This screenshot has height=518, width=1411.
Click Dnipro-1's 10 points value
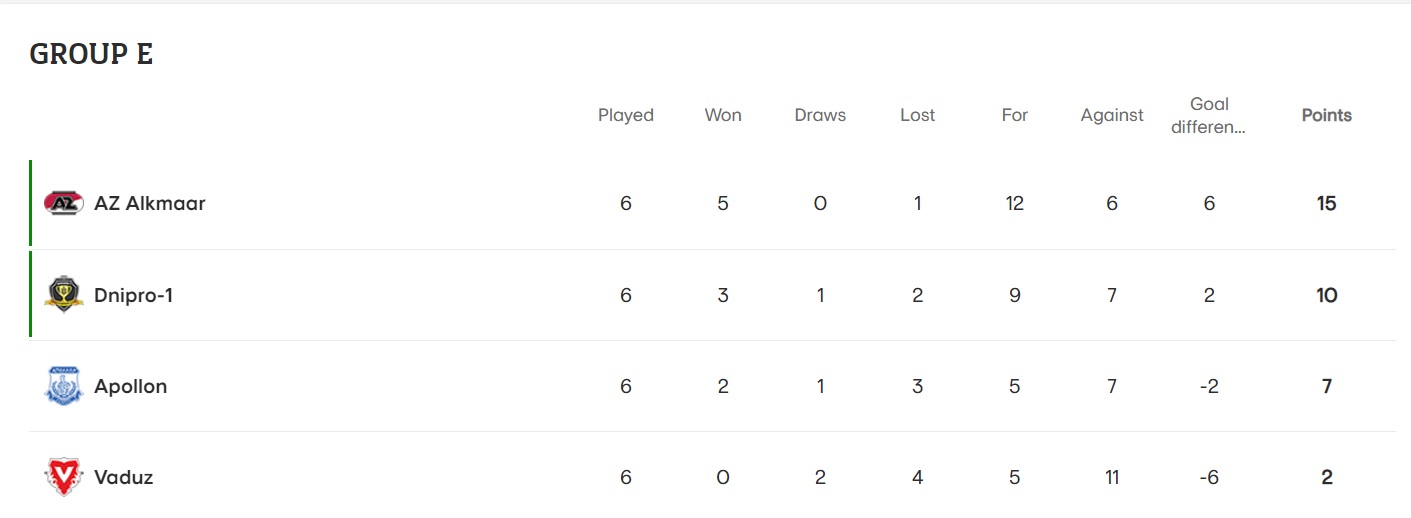point(1326,295)
